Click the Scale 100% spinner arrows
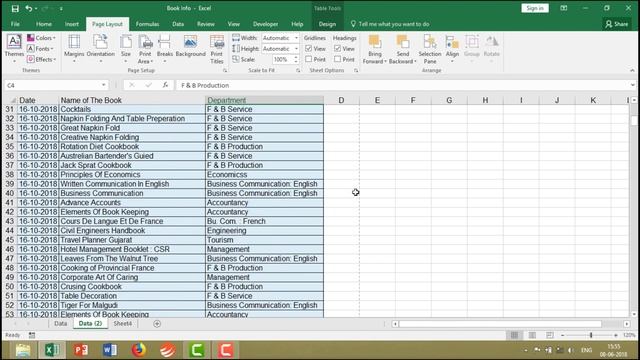The height and width of the screenshot is (360, 640). click(296, 59)
